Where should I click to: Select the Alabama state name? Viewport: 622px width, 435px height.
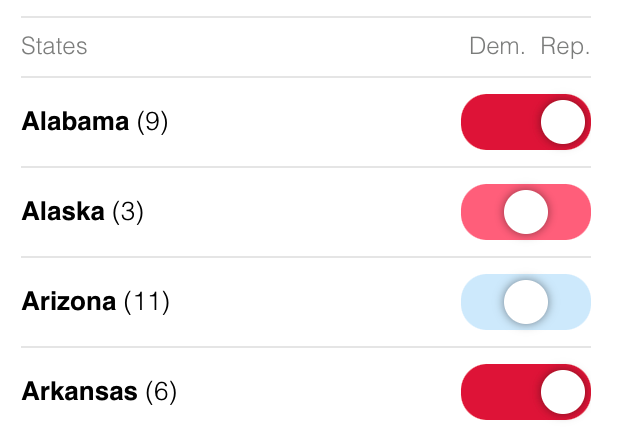[x=75, y=122]
